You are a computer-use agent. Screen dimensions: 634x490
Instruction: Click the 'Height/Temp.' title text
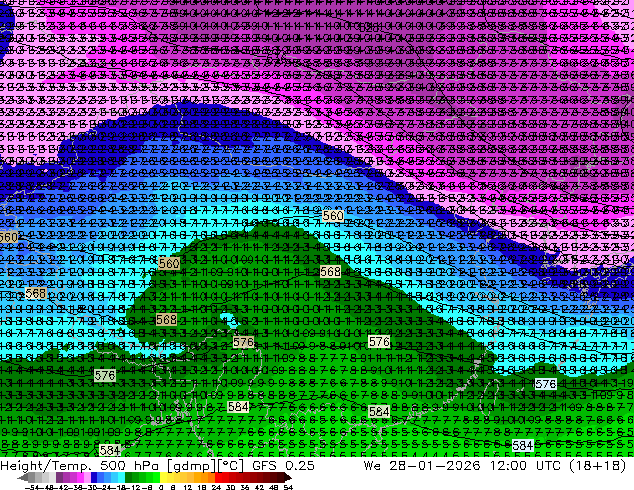pyautogui.click(x=46, y=466)
